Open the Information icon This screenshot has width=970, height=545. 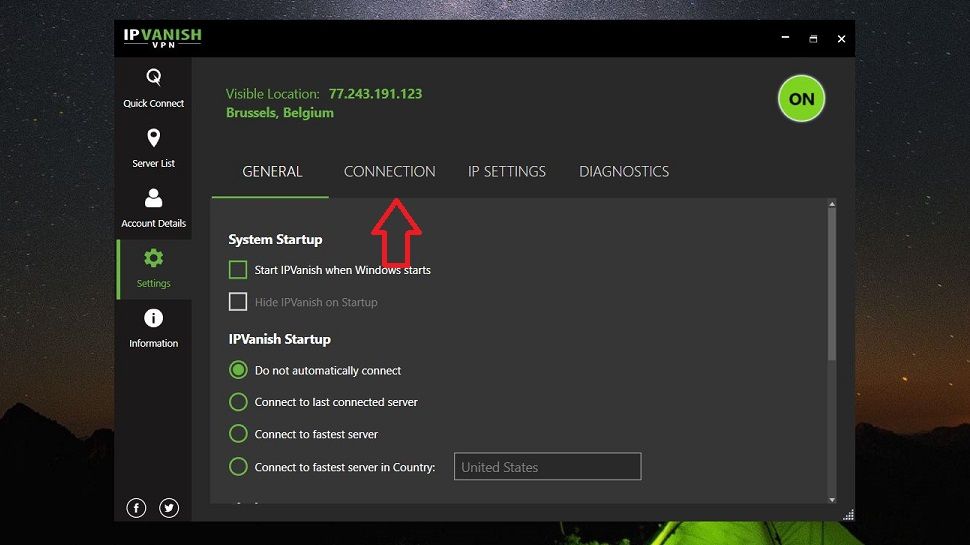[x=153, y=318]
